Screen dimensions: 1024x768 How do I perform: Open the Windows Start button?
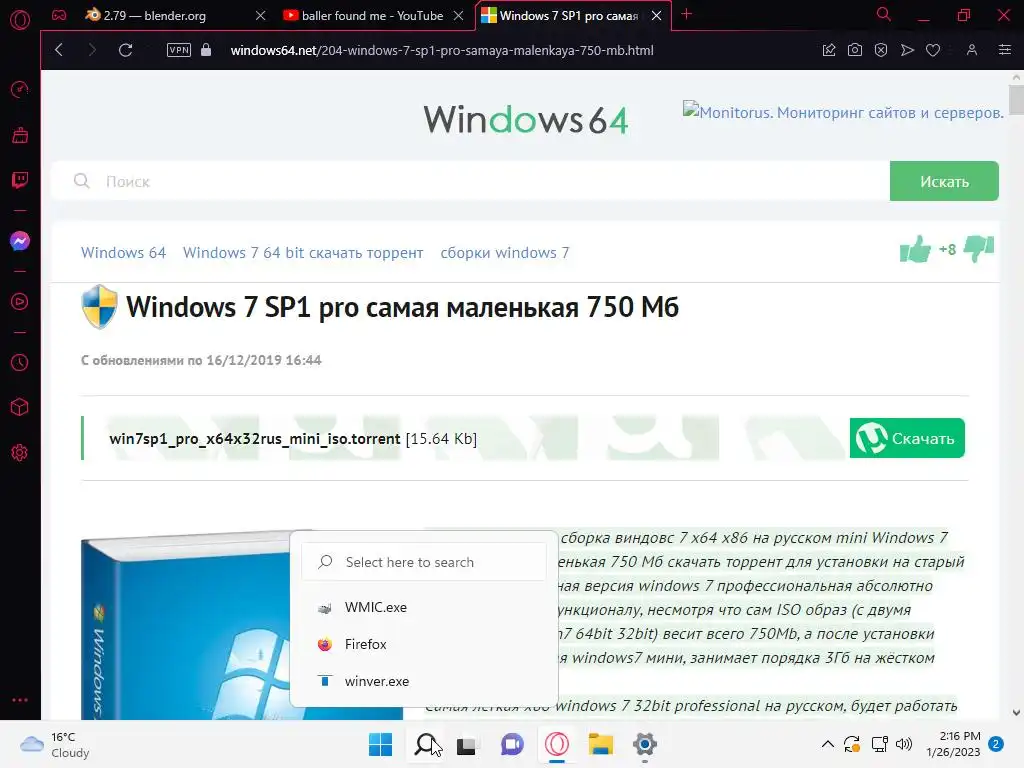click(x=381, y=744)
